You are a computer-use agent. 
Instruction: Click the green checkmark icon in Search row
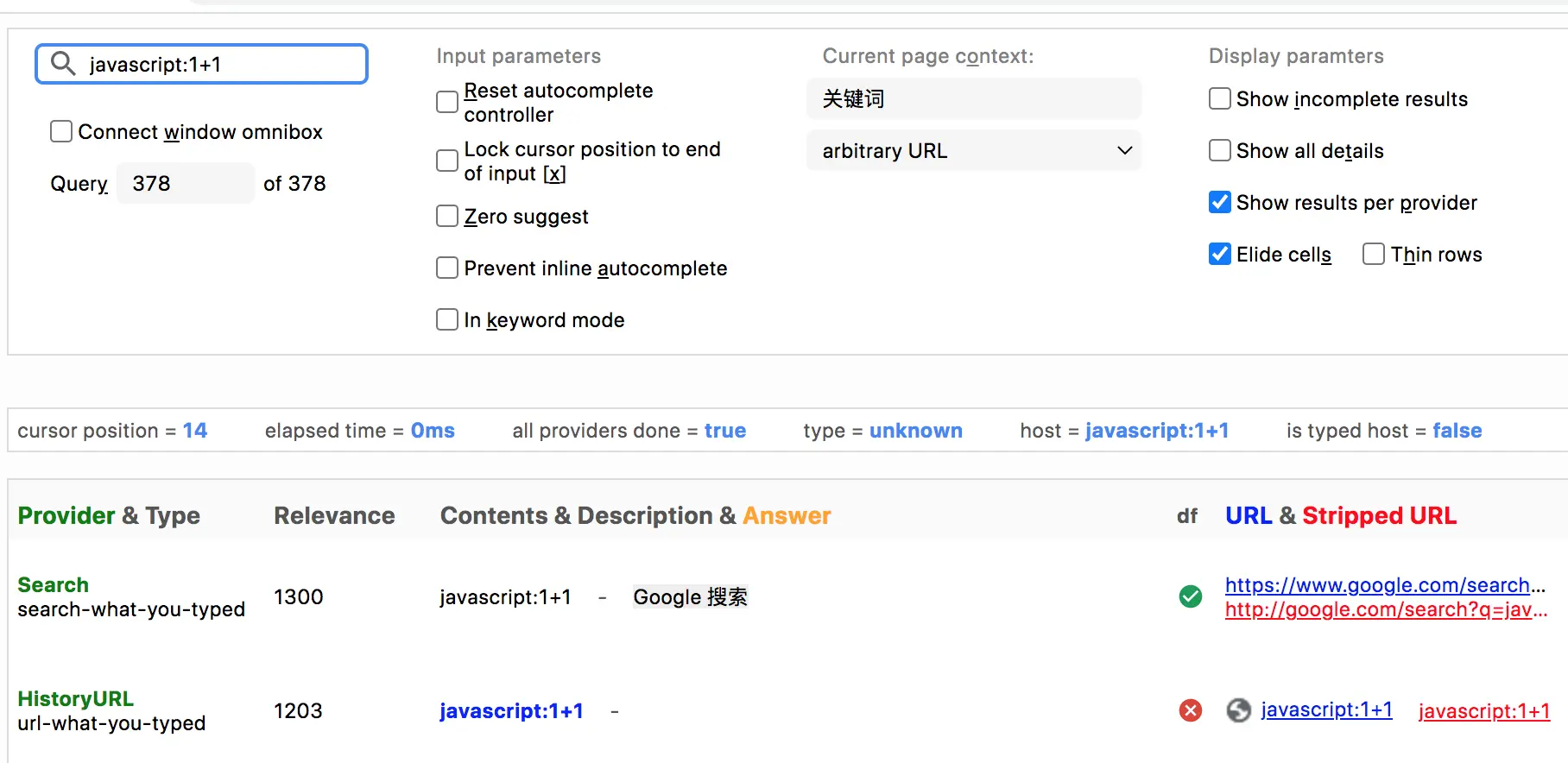[x=1191, y=596]
